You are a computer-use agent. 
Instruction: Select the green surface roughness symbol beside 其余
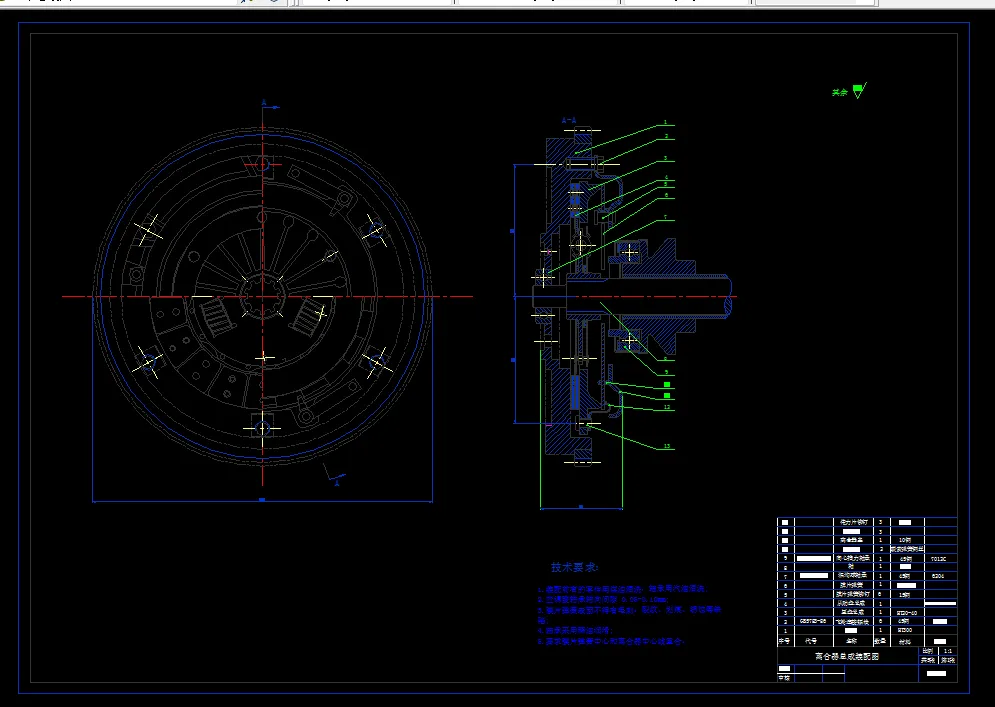tap(859, 90)
